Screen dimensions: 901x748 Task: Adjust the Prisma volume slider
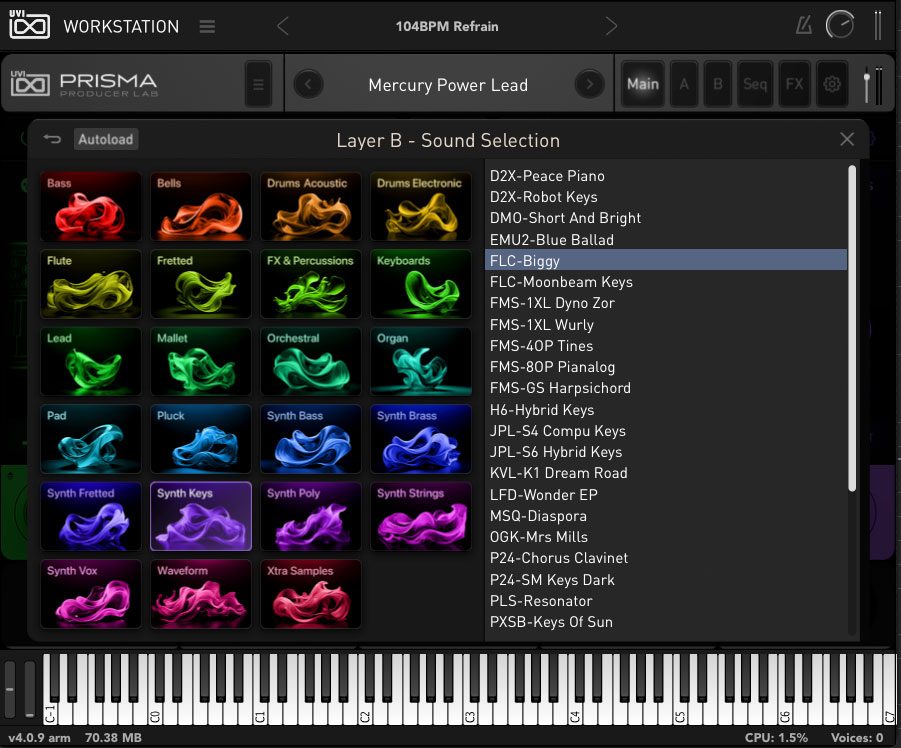[x=867, y=85]
